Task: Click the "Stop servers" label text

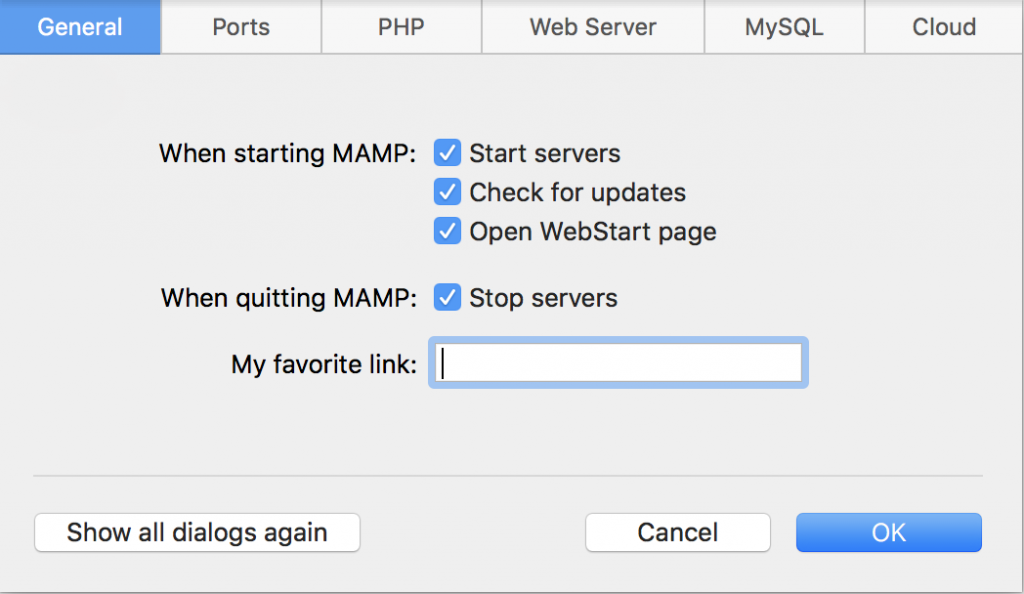Action: pyautogui.click(x=543, y=299)
